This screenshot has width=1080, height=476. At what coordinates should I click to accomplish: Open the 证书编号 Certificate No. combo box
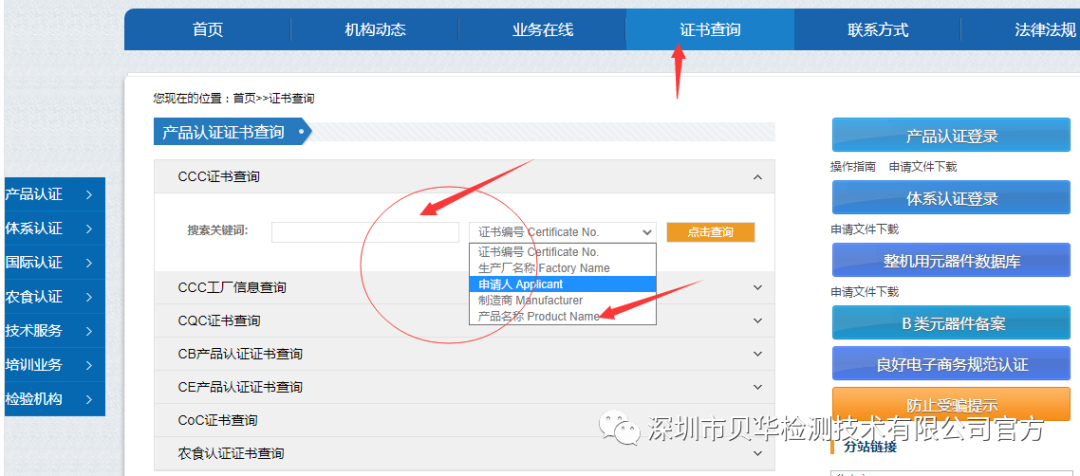[563, 232]
